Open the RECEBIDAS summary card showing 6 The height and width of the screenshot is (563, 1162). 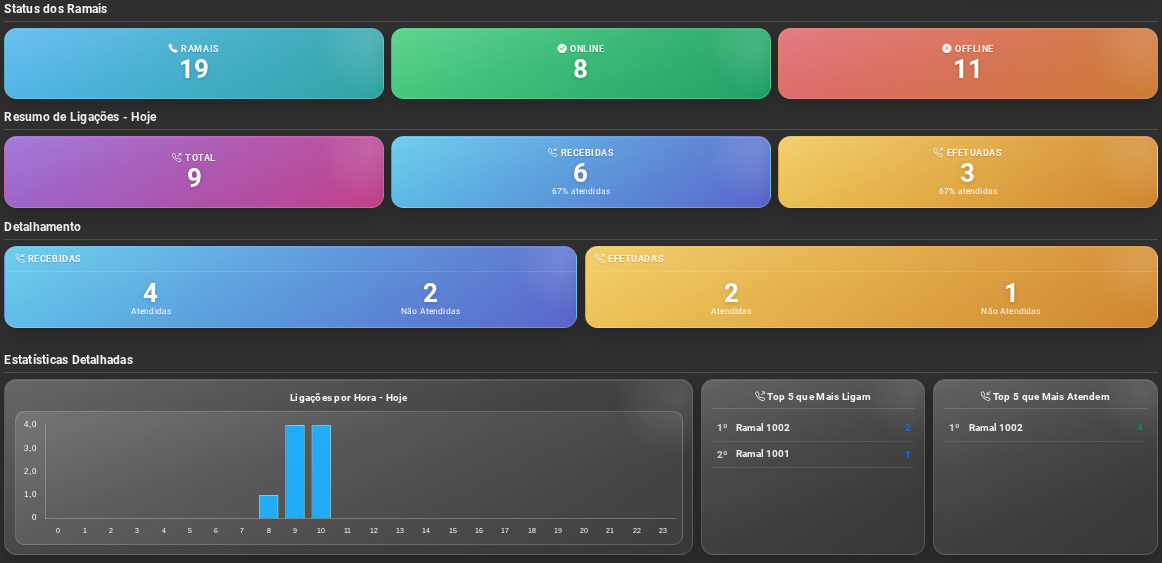pos(581,172)
